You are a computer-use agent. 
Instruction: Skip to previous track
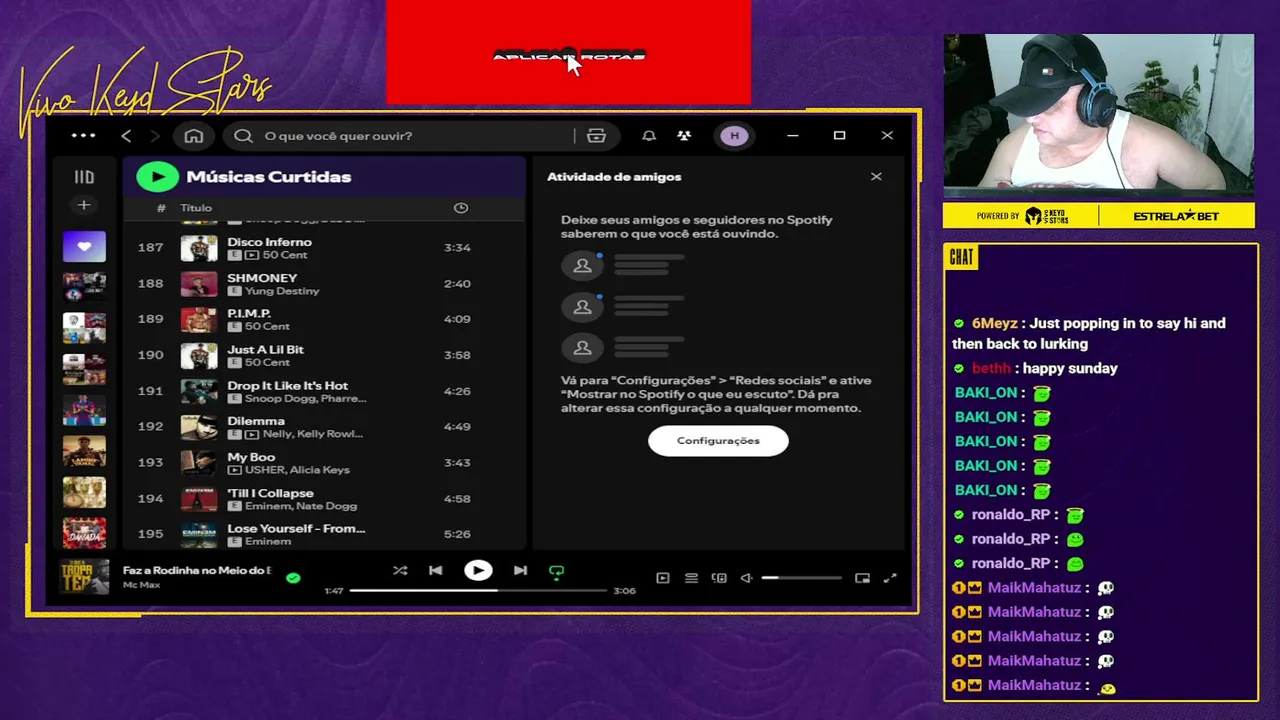point(435,571)
